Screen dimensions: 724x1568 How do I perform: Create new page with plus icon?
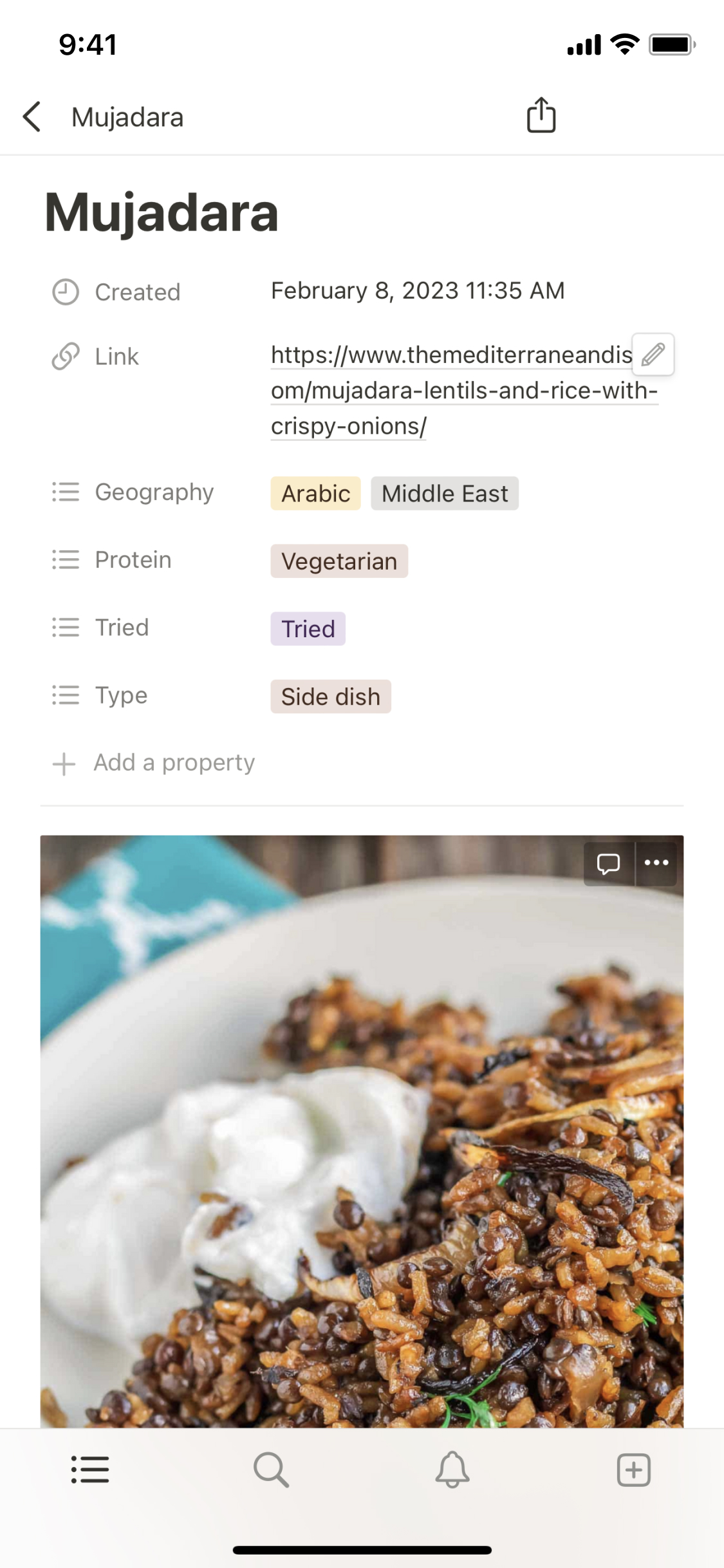tap(634, 1470)
